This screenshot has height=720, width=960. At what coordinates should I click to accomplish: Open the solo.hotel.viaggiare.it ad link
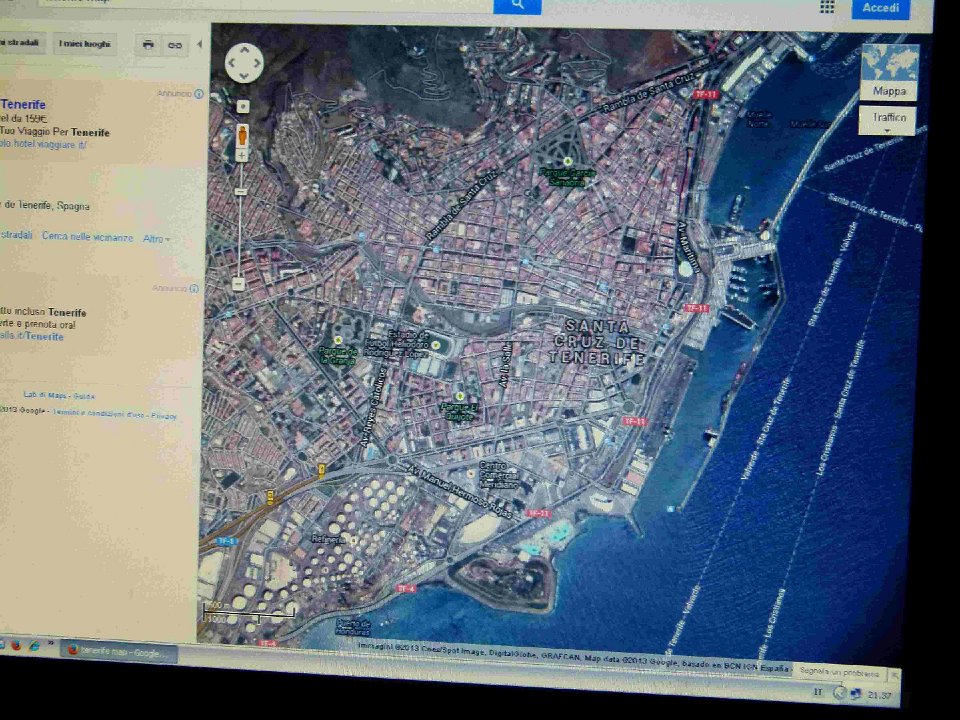(43, 144)
